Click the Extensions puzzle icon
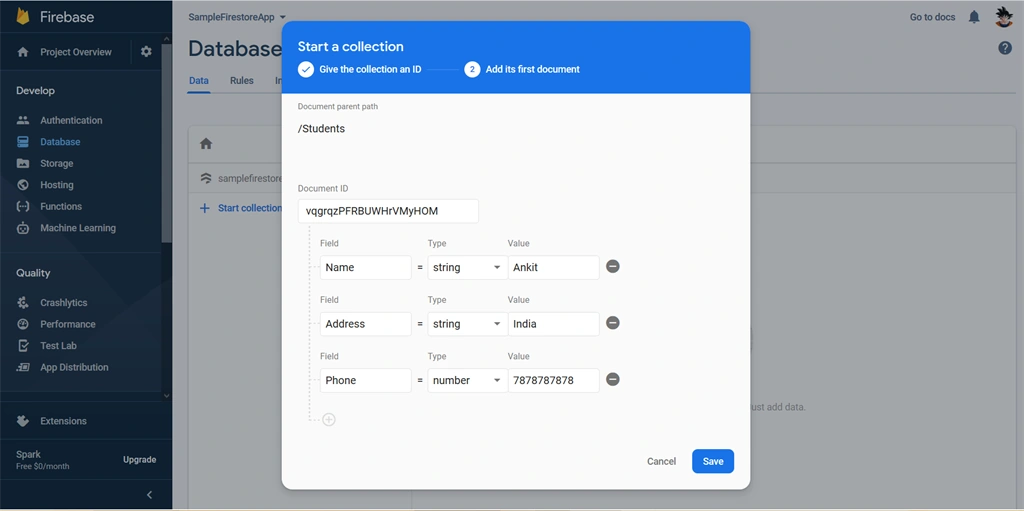The image size is (1024, 511). [23, 421]
